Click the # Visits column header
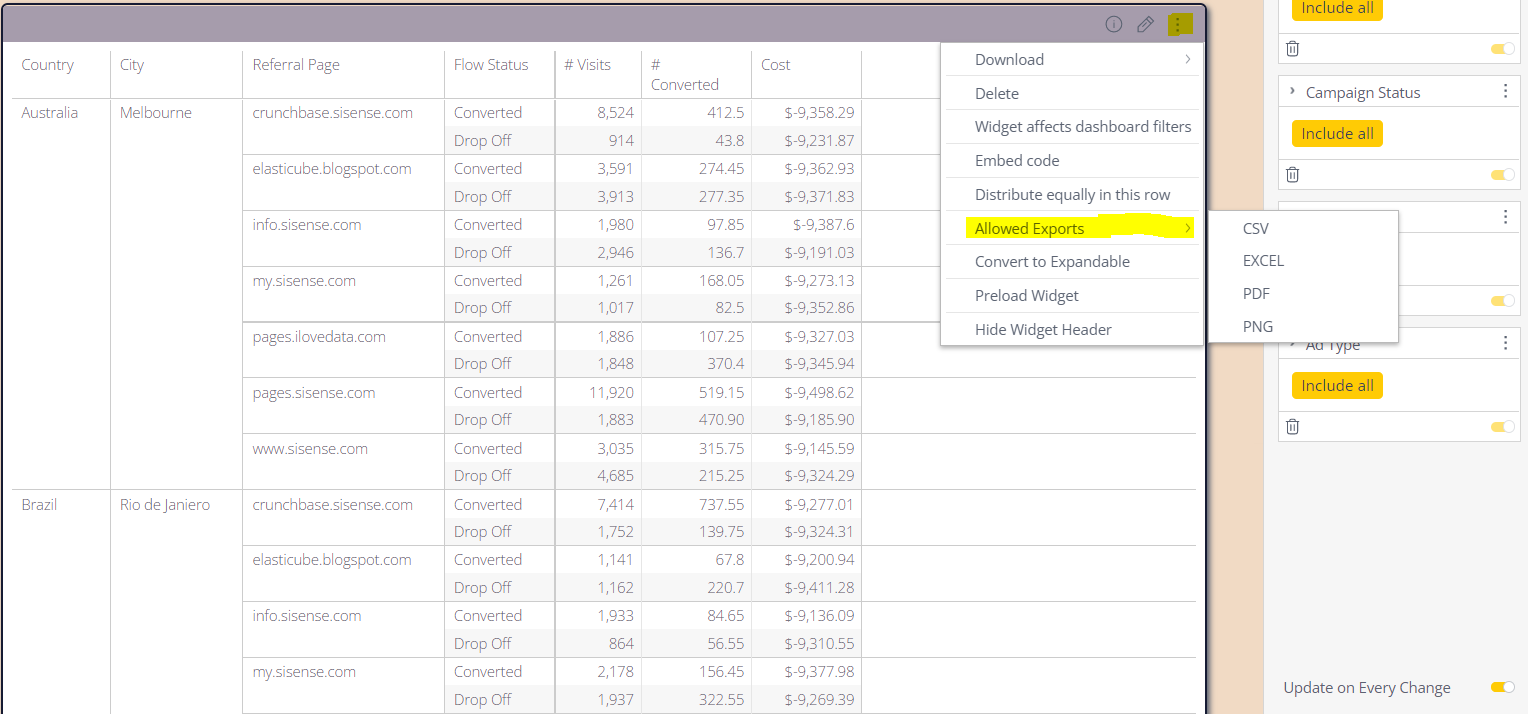This screenshot has height=714, width=1528. pos(587,64)
